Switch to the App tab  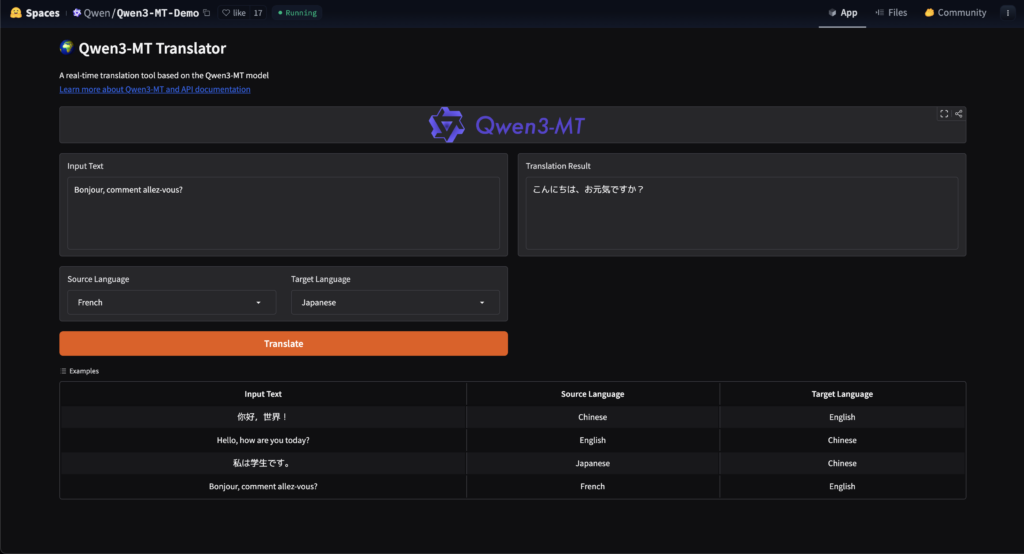842,12
